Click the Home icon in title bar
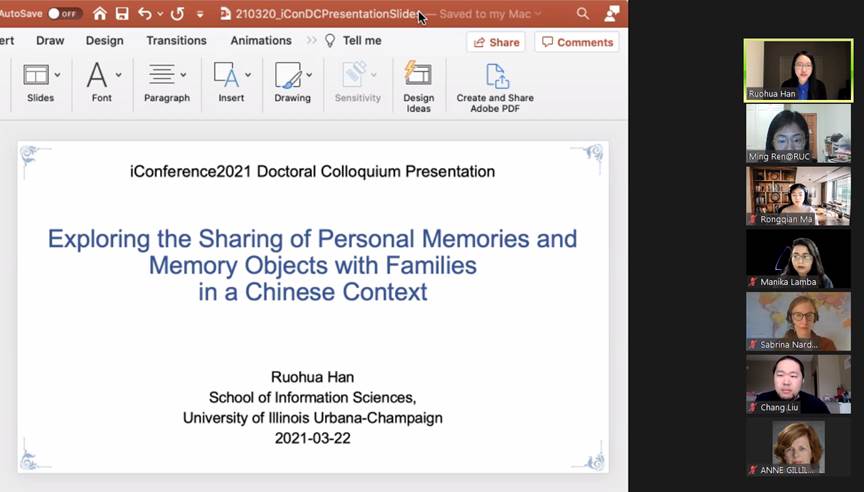Viewport: 864px width, 492px height. [100, 14]
